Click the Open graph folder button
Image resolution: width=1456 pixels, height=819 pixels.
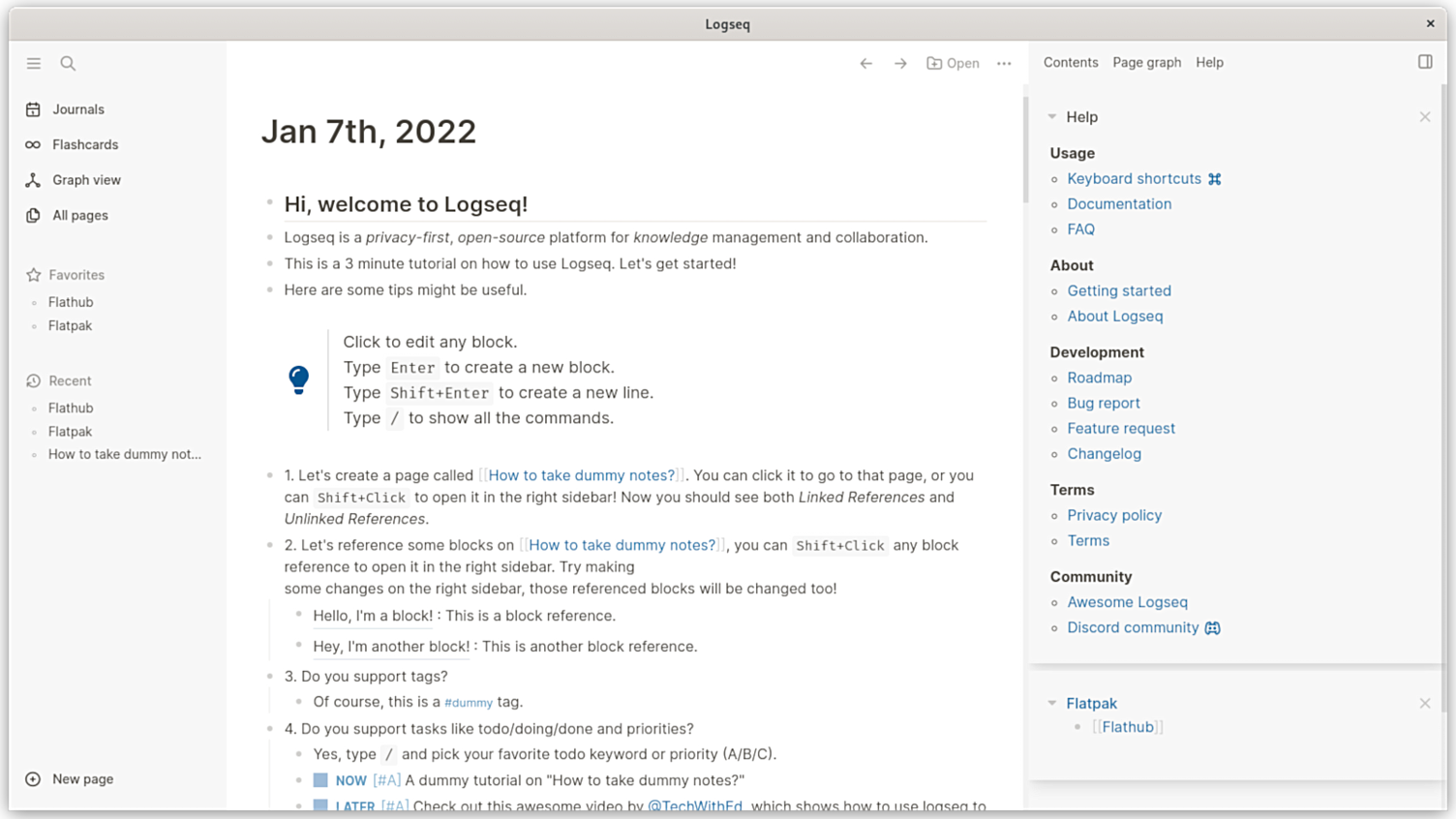[x=953, y=63]
